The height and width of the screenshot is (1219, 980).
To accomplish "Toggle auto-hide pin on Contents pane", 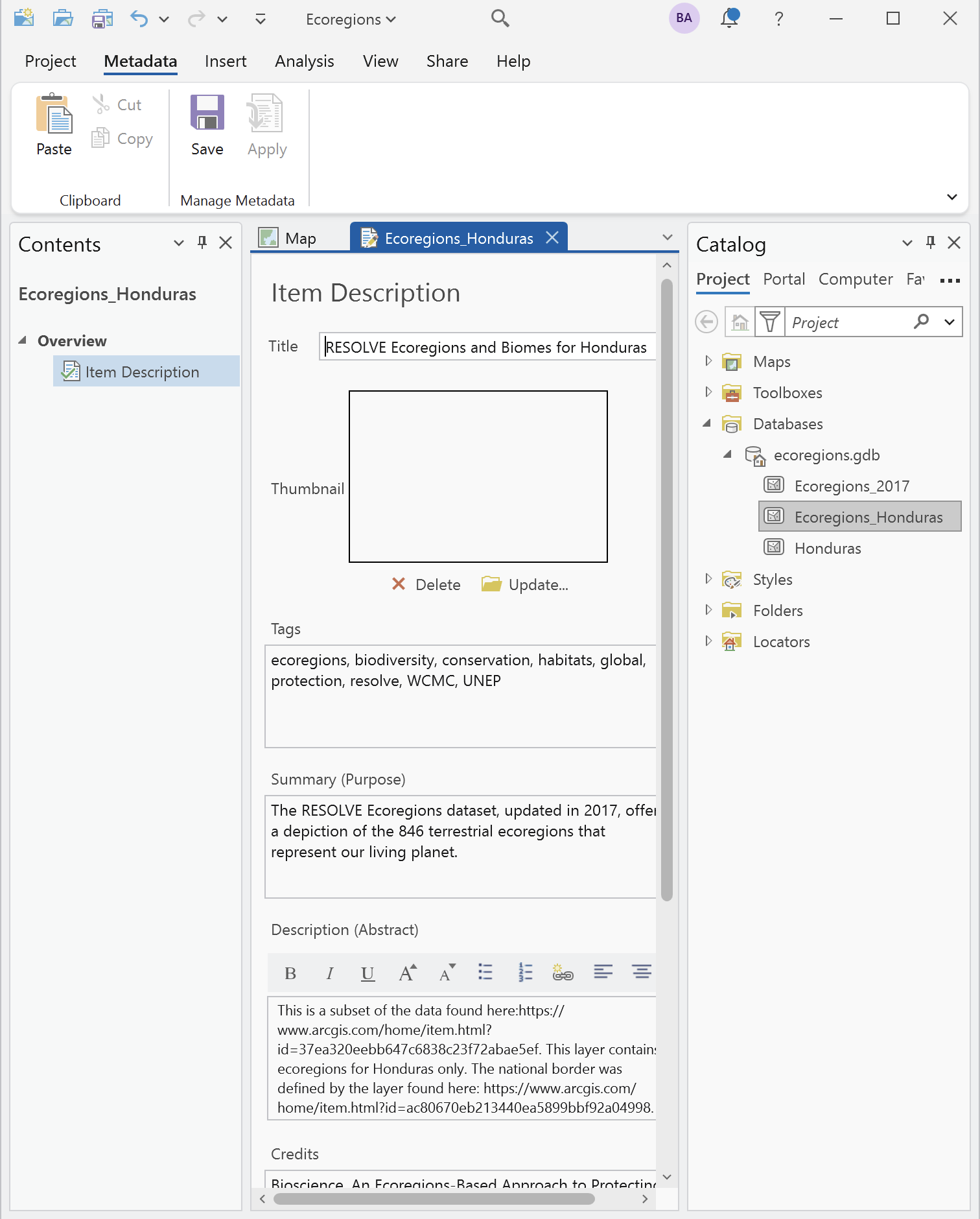I will [202, 243].
